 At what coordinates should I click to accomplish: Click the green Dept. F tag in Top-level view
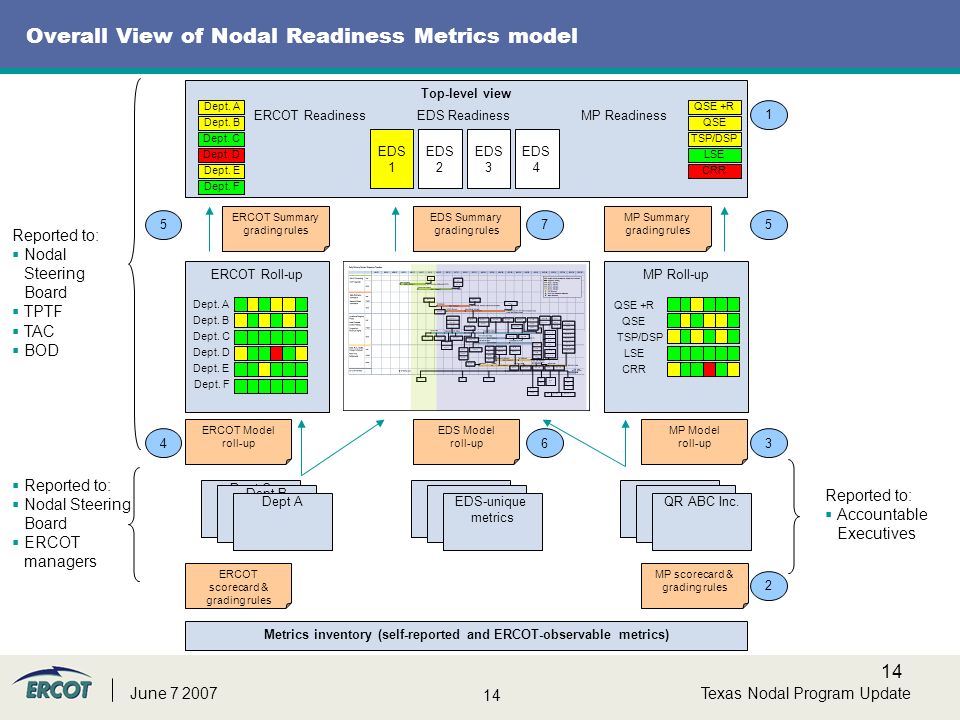point(221,187)
